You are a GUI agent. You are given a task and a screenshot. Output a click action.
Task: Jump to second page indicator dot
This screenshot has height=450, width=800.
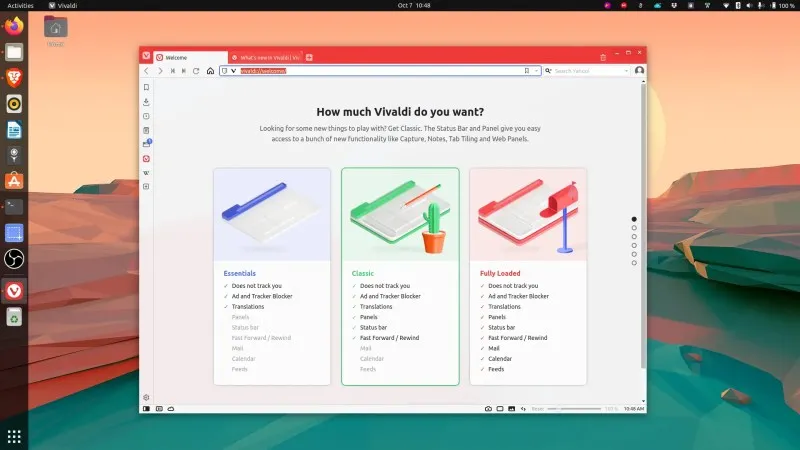(634, 228)
